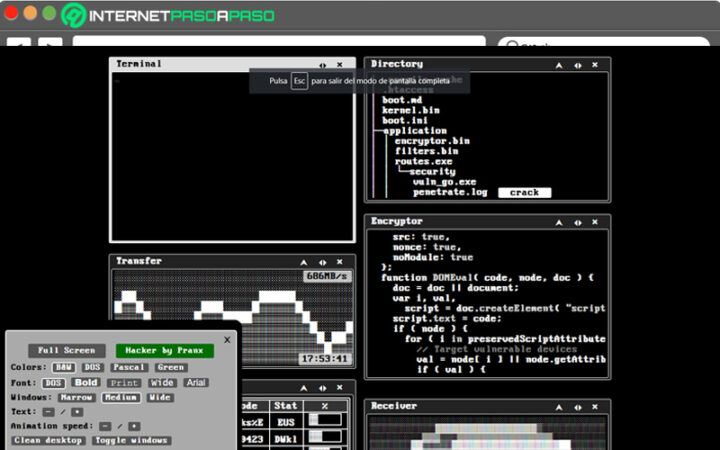The image size is (720, 450).
Task: Collapse the Encryptor window with the up arrow
Action: pos(560,221)
